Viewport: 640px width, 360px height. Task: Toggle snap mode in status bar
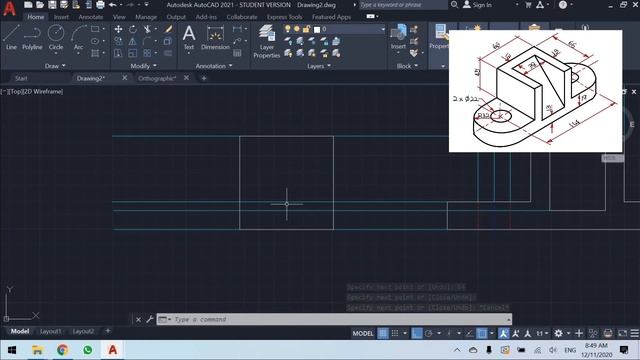pos(395,333)
